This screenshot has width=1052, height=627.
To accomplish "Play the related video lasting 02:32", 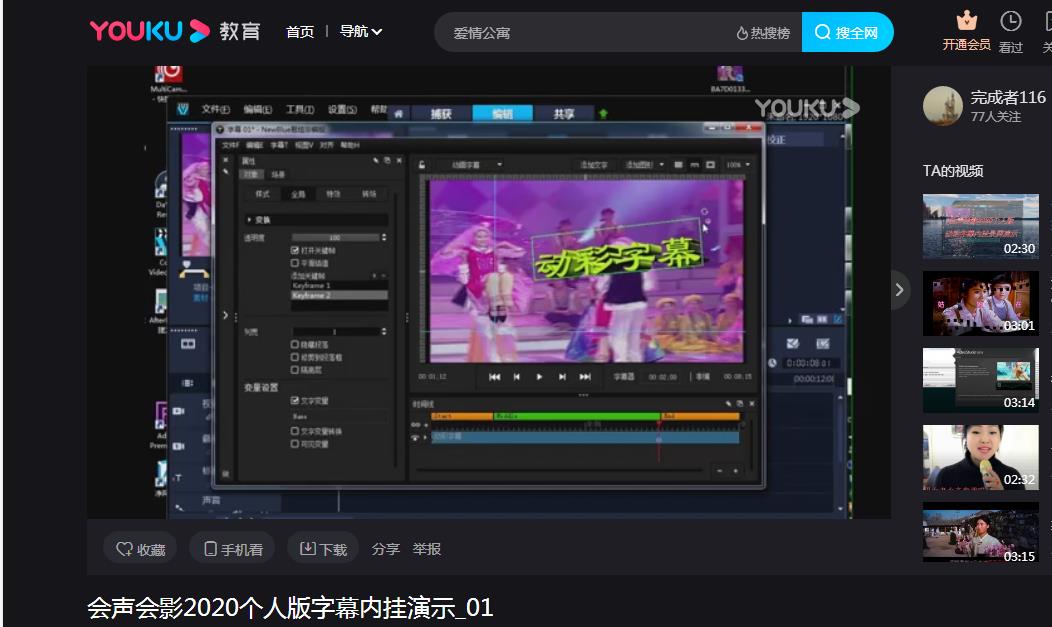I will tap(980, 457).
